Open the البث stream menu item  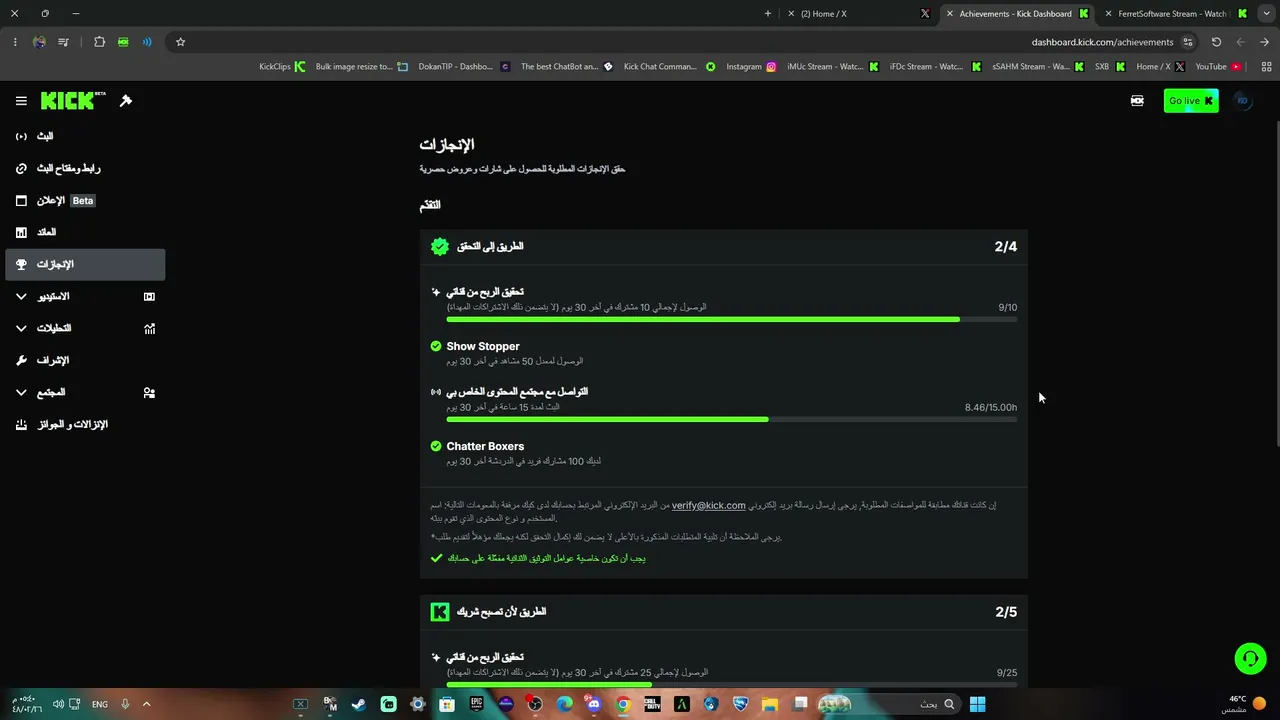pos(85,136)
